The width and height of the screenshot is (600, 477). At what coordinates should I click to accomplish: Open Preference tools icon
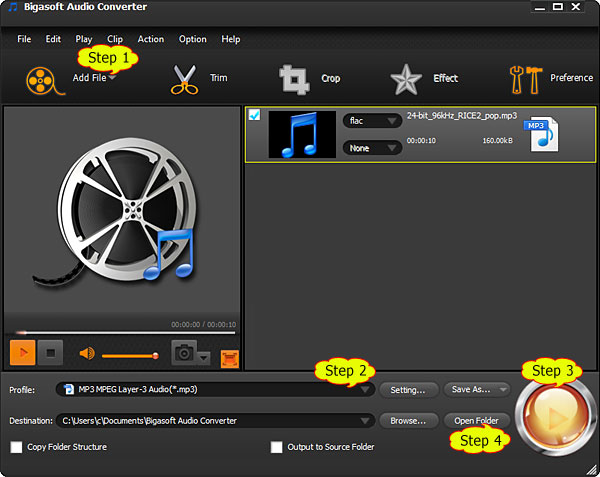pos(526,80)
